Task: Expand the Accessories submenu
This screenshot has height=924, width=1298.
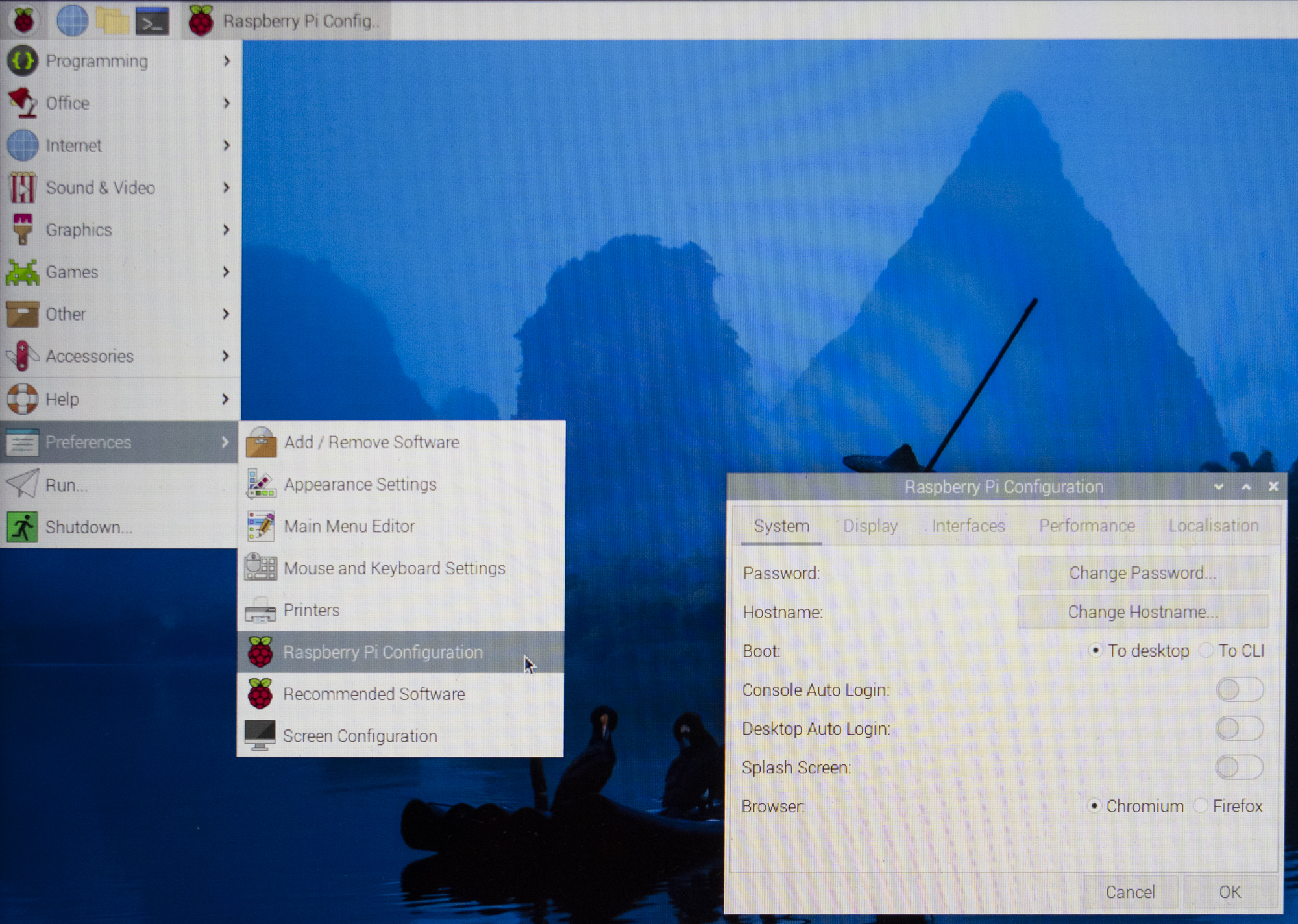Action: (120, 356)
